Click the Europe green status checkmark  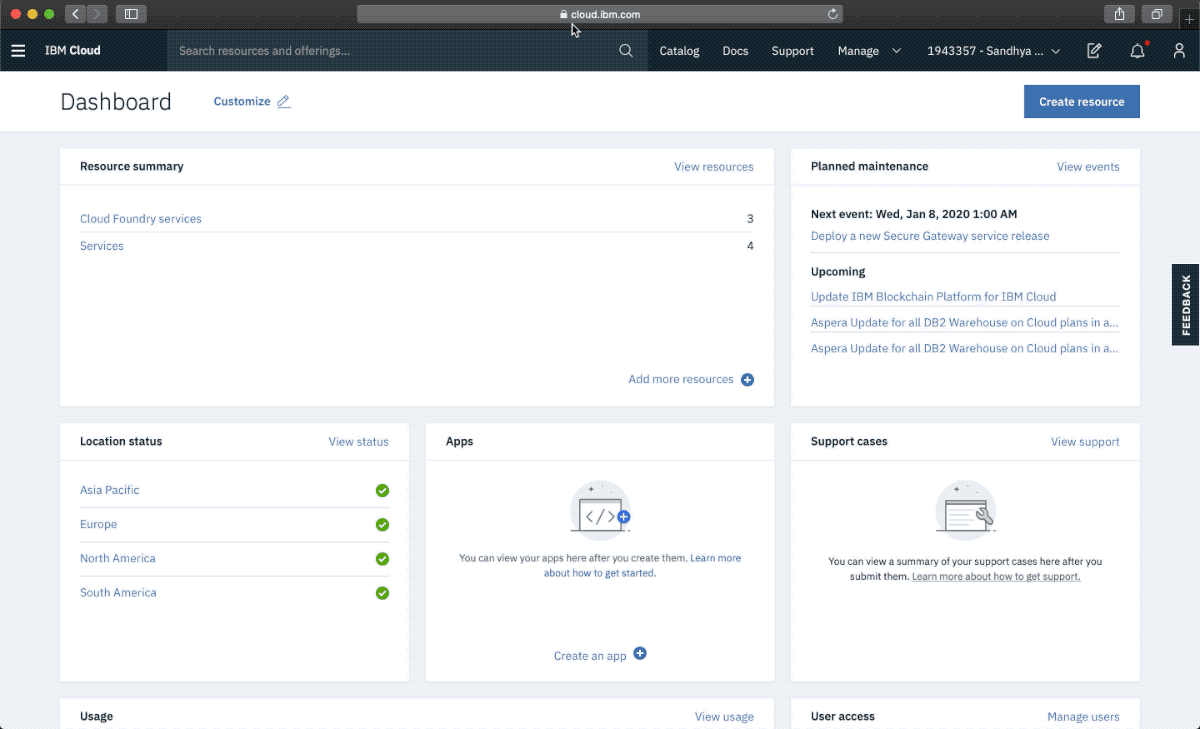point(382,524)
